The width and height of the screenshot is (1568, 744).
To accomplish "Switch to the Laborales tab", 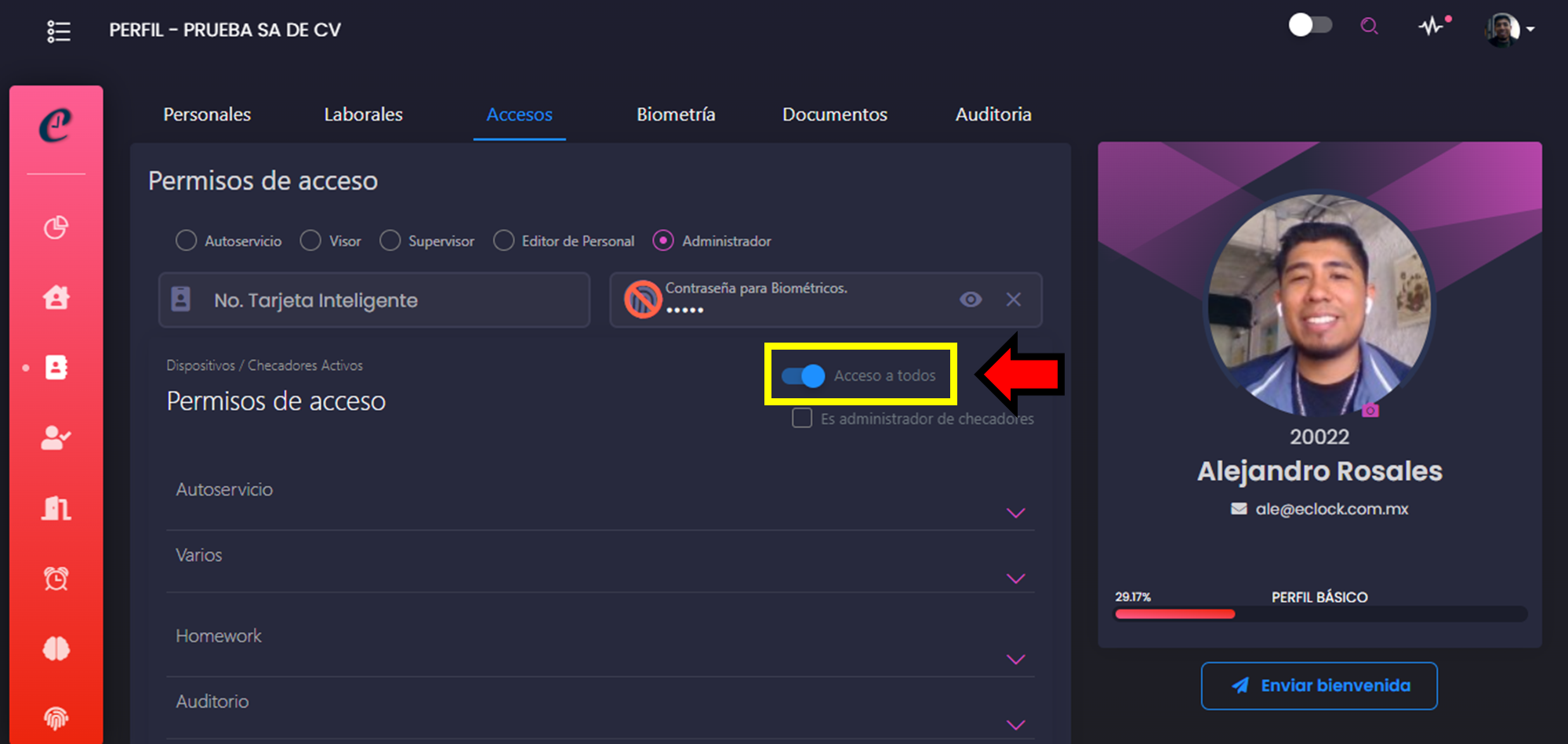I will (363, 114).
